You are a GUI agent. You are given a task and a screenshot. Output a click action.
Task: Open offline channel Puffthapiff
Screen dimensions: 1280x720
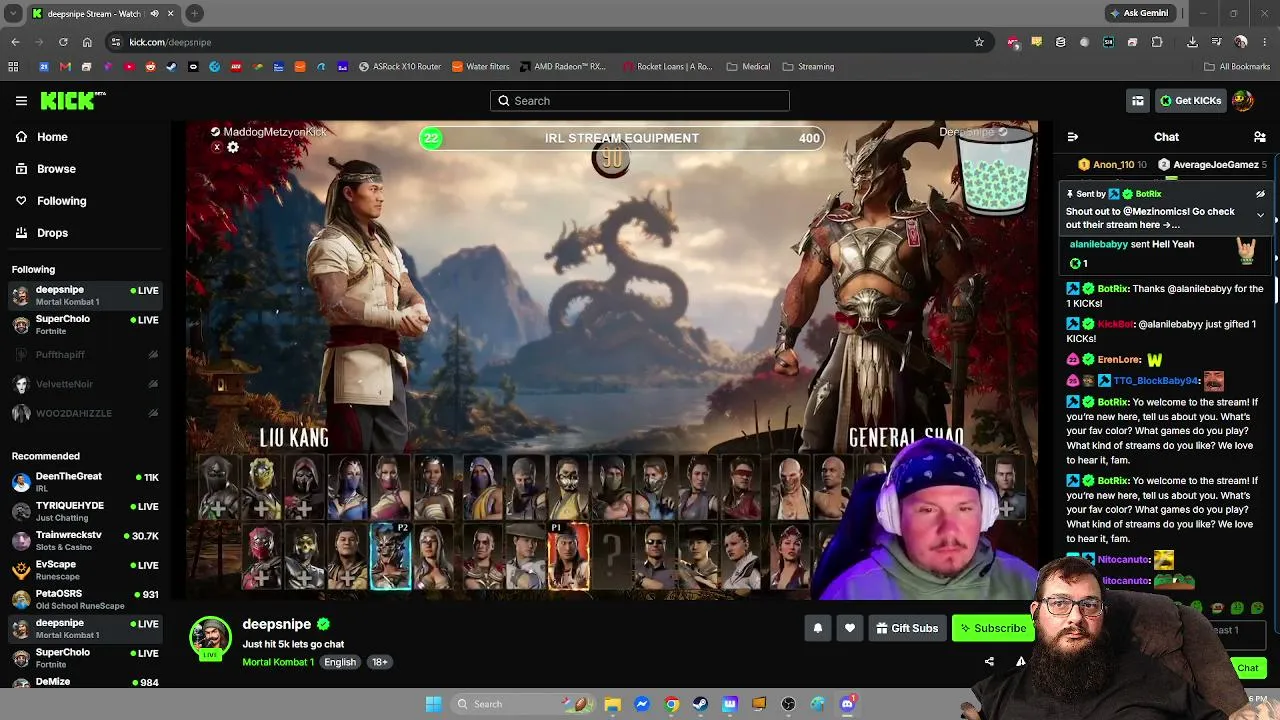coord(85,355)
